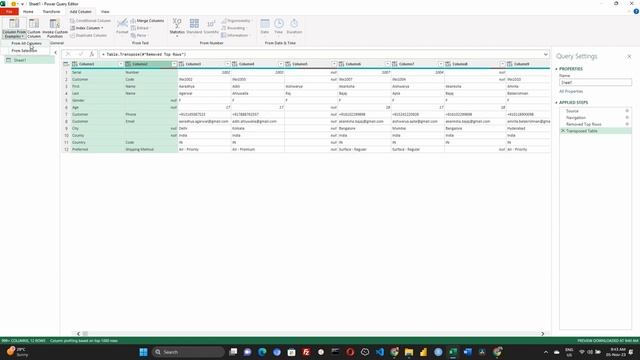Select the Sheet1 query in Queries pane
640x360 pixels.
[x=29, y=60]
